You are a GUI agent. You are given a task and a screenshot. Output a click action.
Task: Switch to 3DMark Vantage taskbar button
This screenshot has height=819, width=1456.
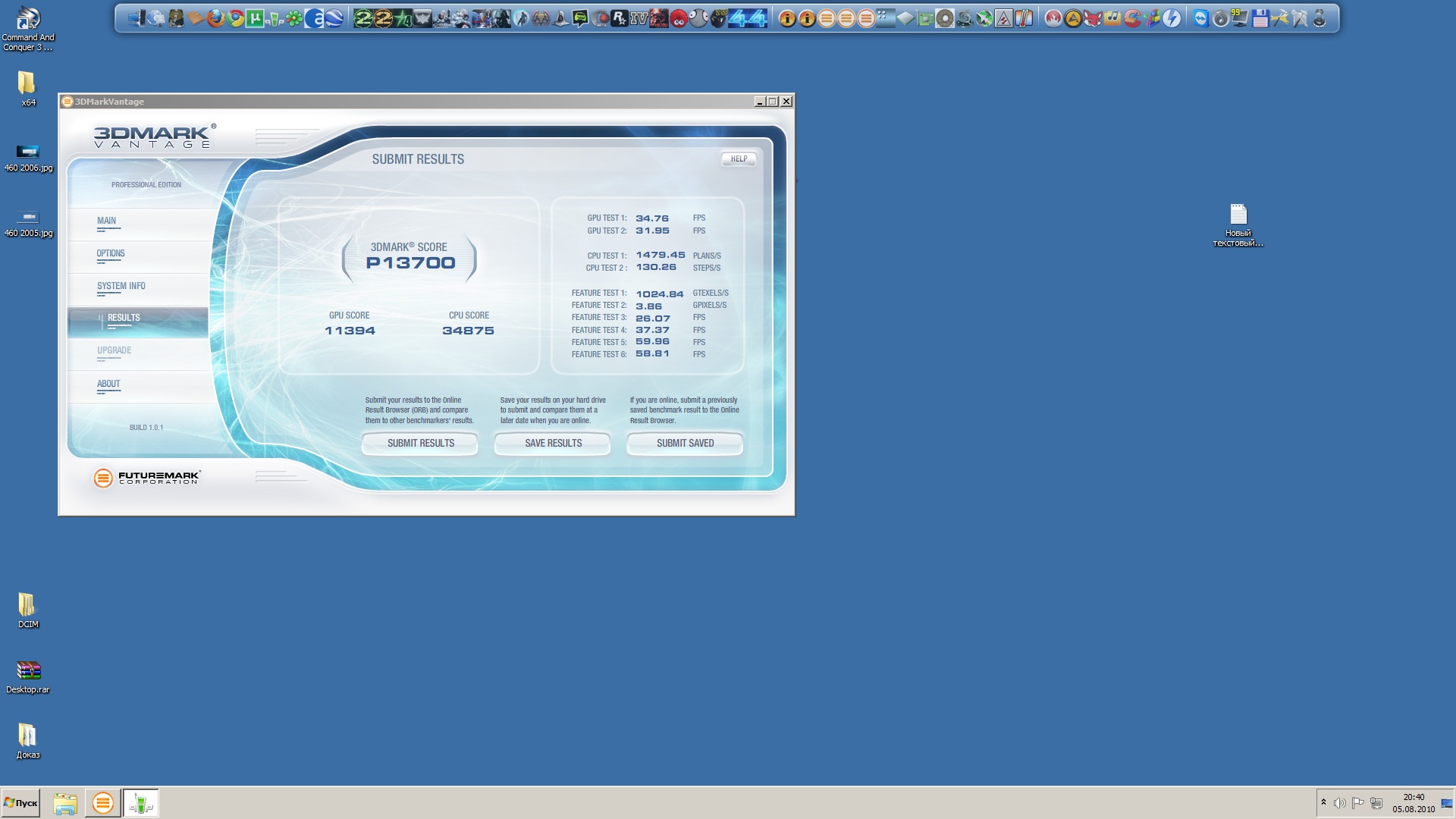coord(102,803)
